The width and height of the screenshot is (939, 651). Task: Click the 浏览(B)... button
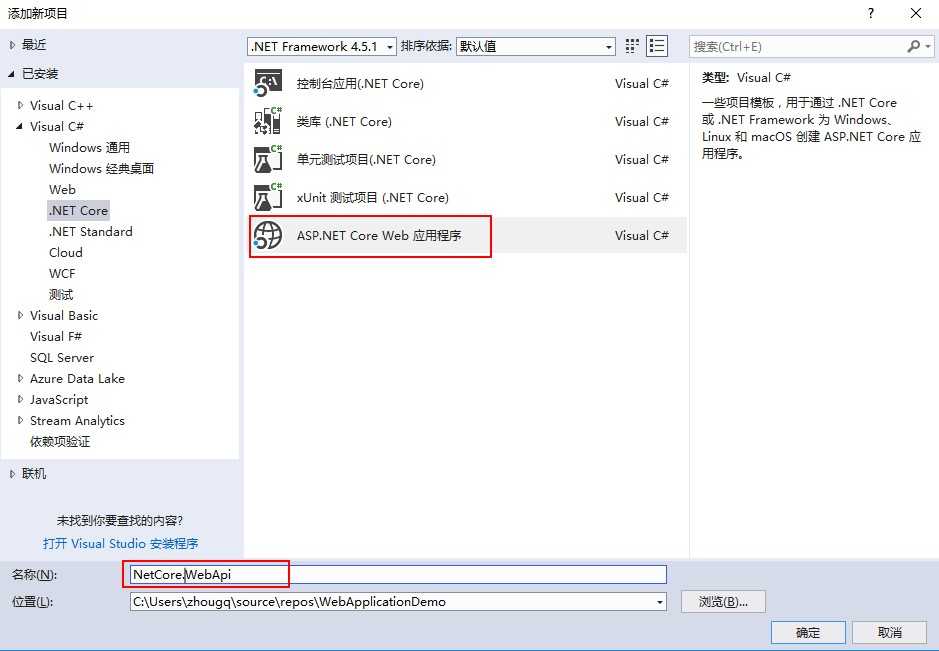pos(723,602)
